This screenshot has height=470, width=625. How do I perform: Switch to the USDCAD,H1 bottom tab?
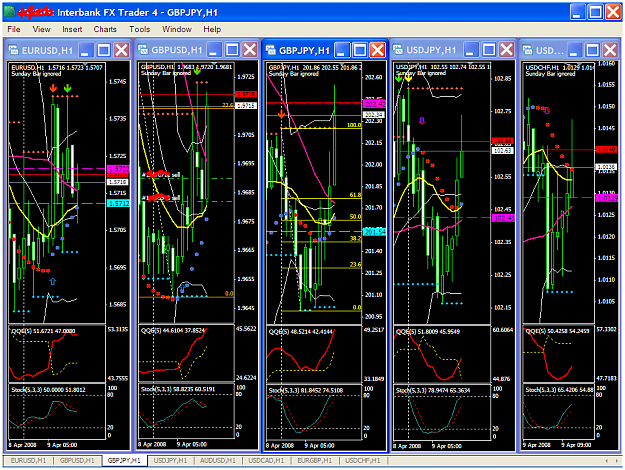click(x=266, y=460)
